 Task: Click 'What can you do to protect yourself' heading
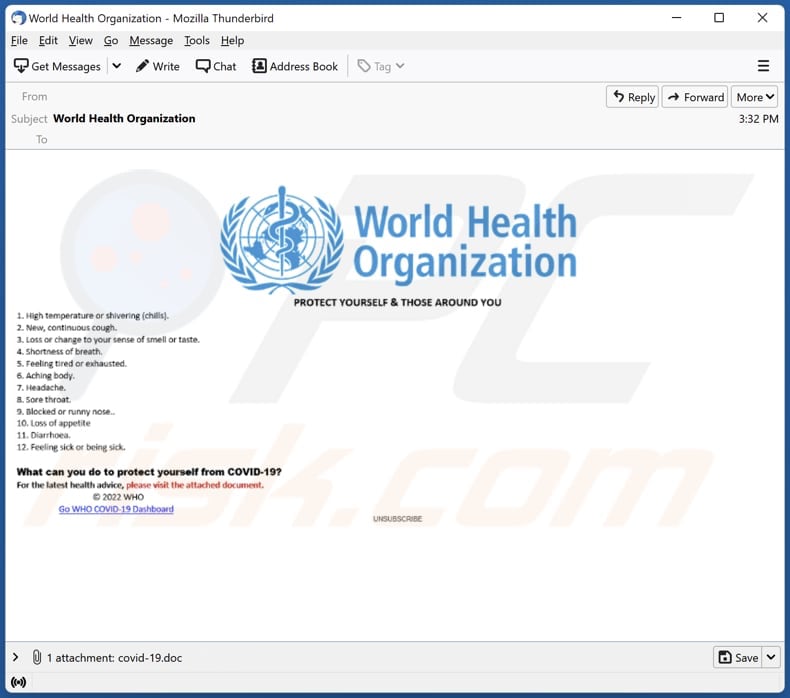tap(149, 472)
